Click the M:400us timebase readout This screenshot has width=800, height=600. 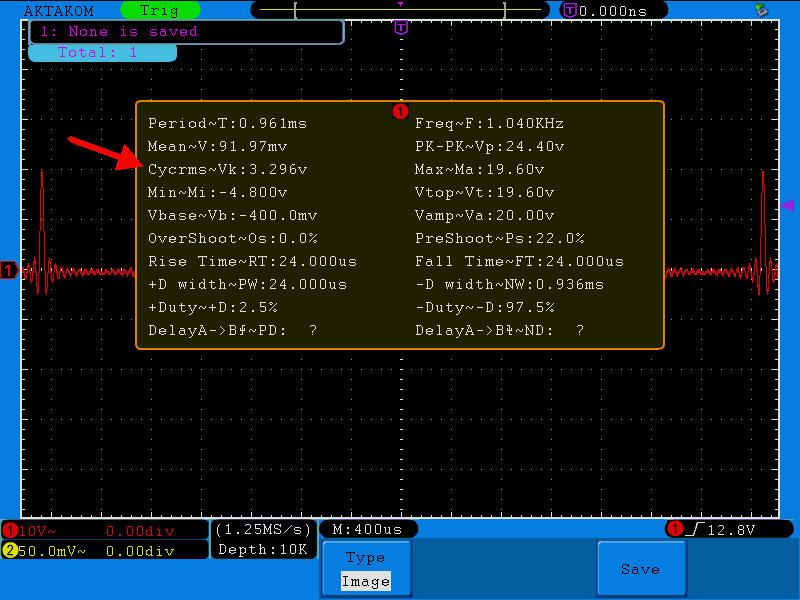click(x=367, y=530)
